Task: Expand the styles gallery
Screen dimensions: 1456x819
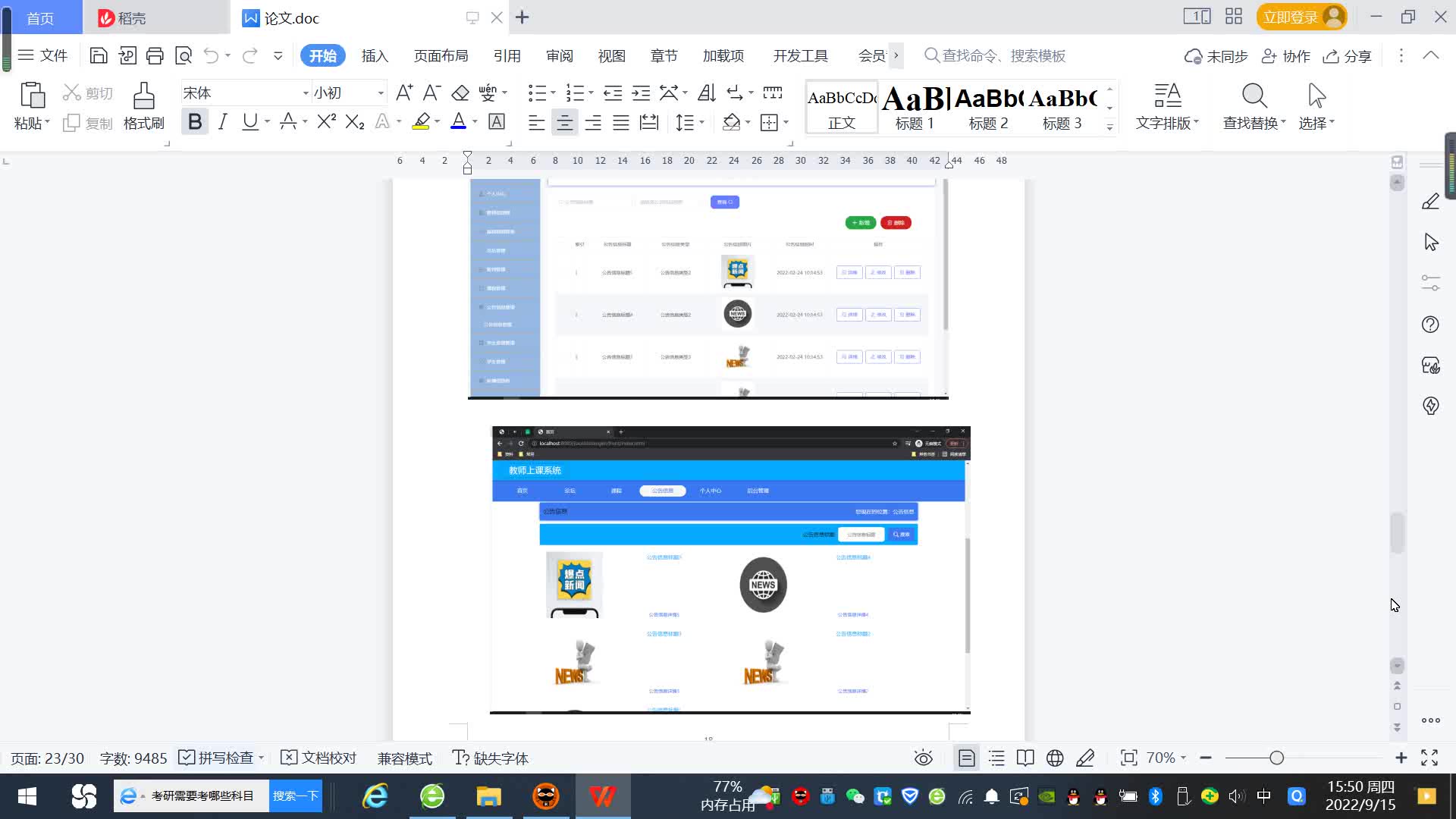Action: [1109, 127]
